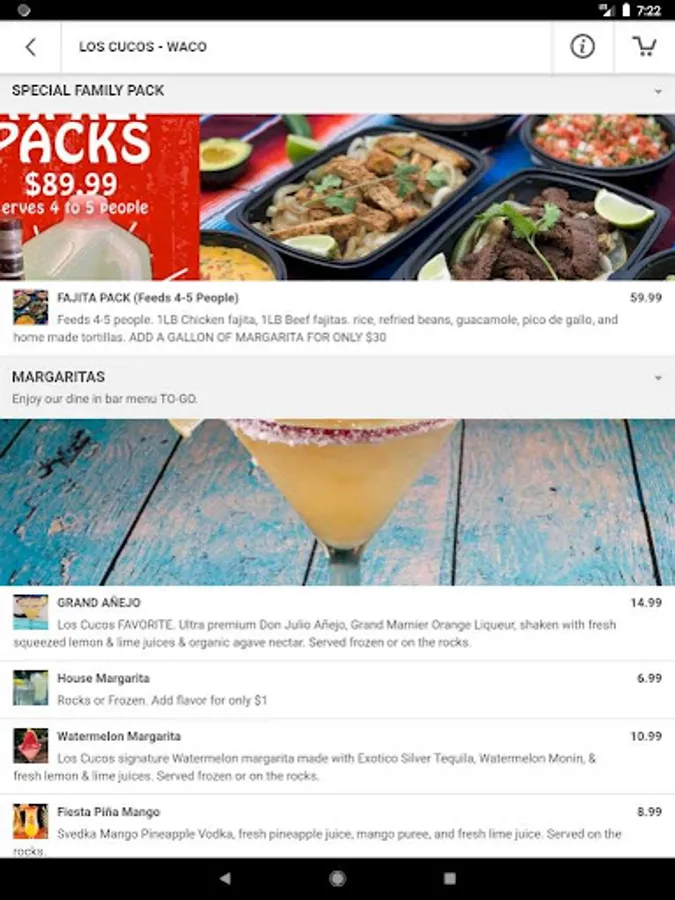
Task: Open the GRAND AÑEJO item title
Action: pyautogui.click(x=99, y=602)
